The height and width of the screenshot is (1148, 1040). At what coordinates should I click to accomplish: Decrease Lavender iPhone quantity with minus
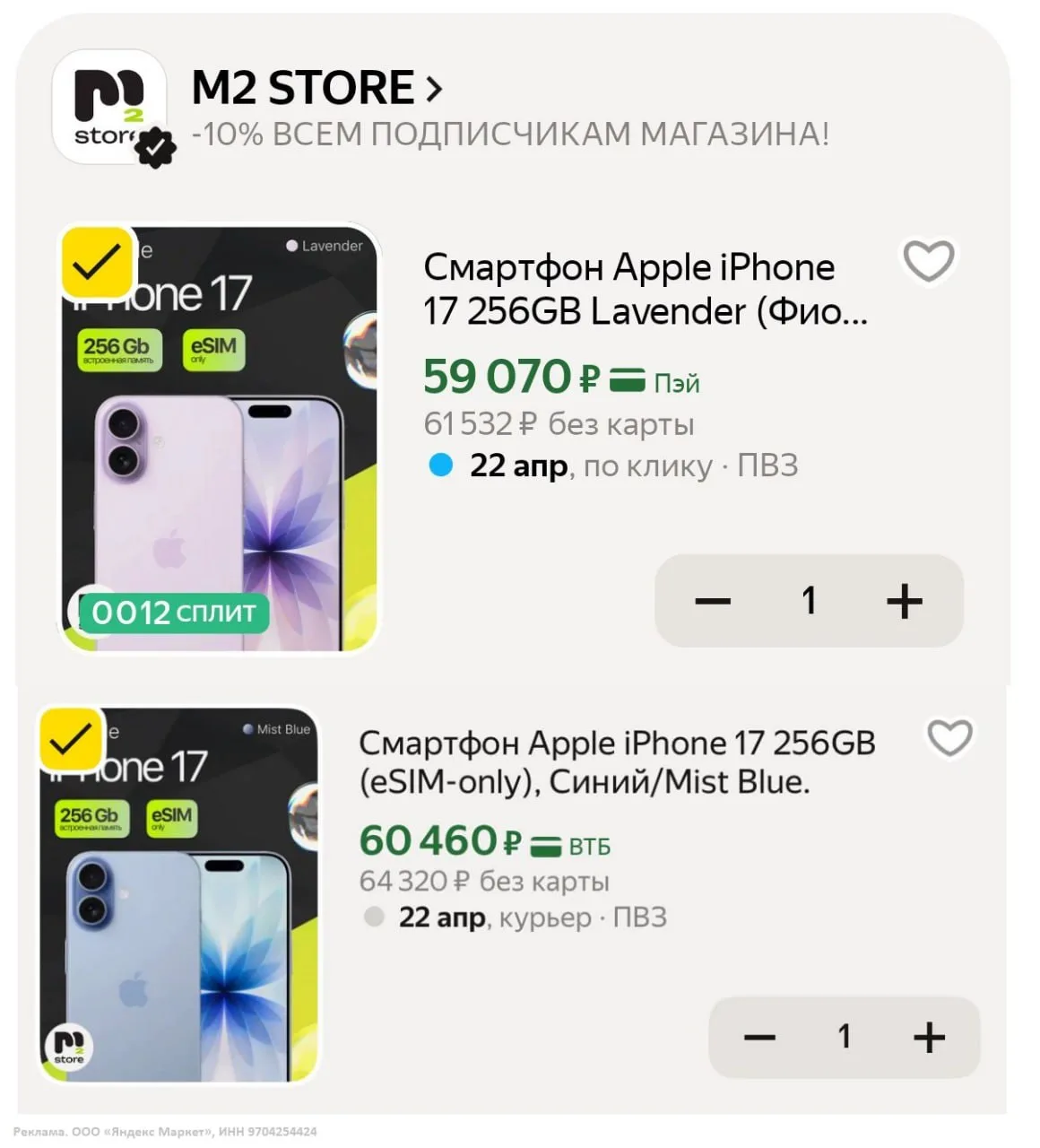pos(713,601)
